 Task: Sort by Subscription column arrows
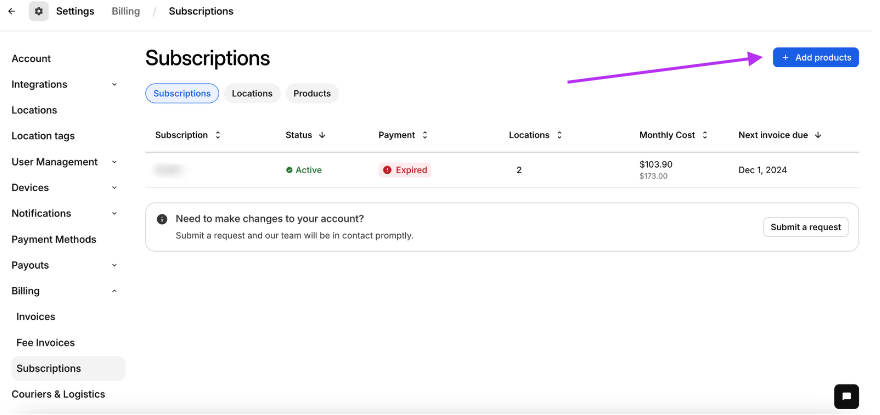(x=218, y=135)
